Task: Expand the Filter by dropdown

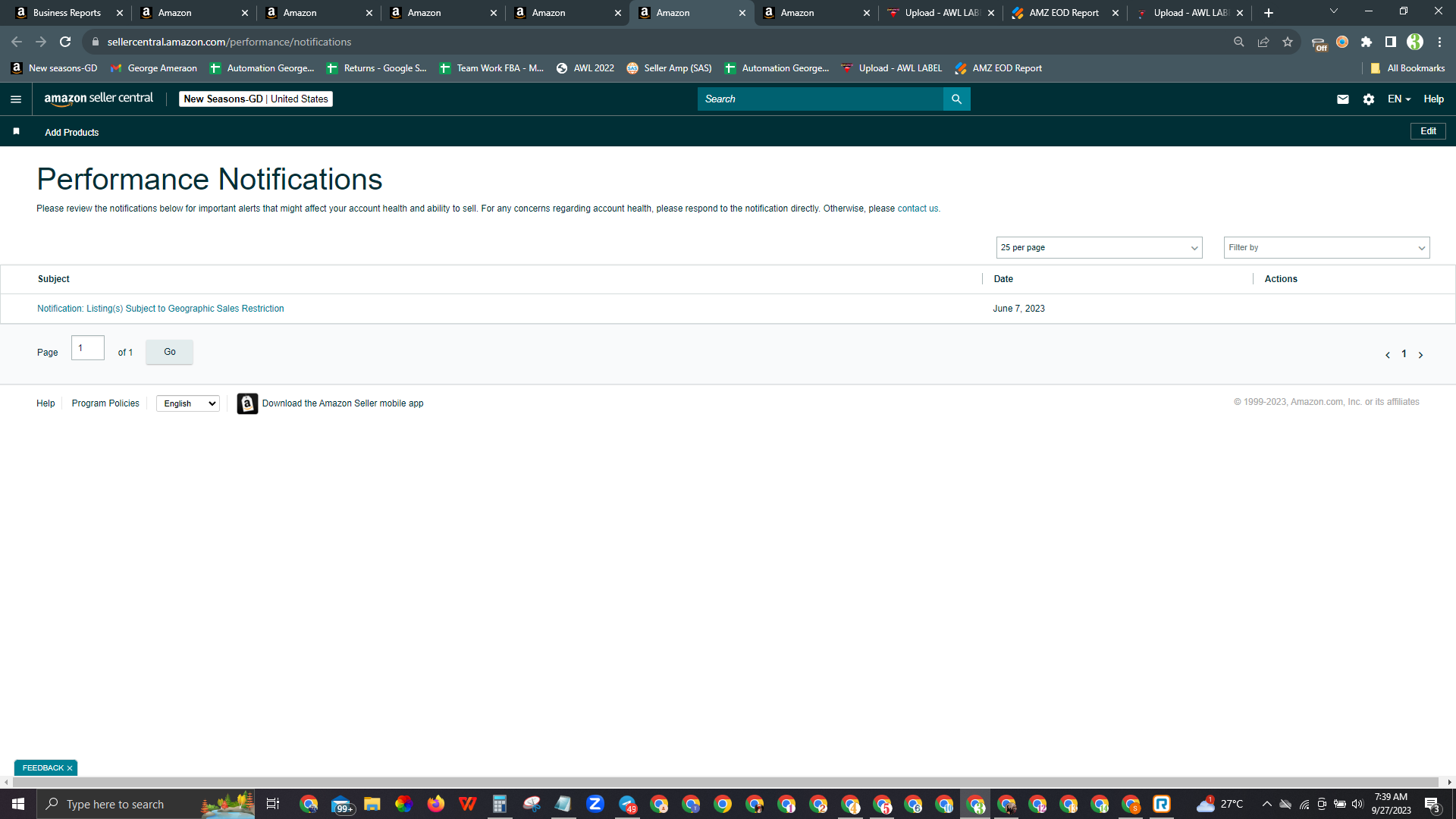Action: (x=1326, y=248)
